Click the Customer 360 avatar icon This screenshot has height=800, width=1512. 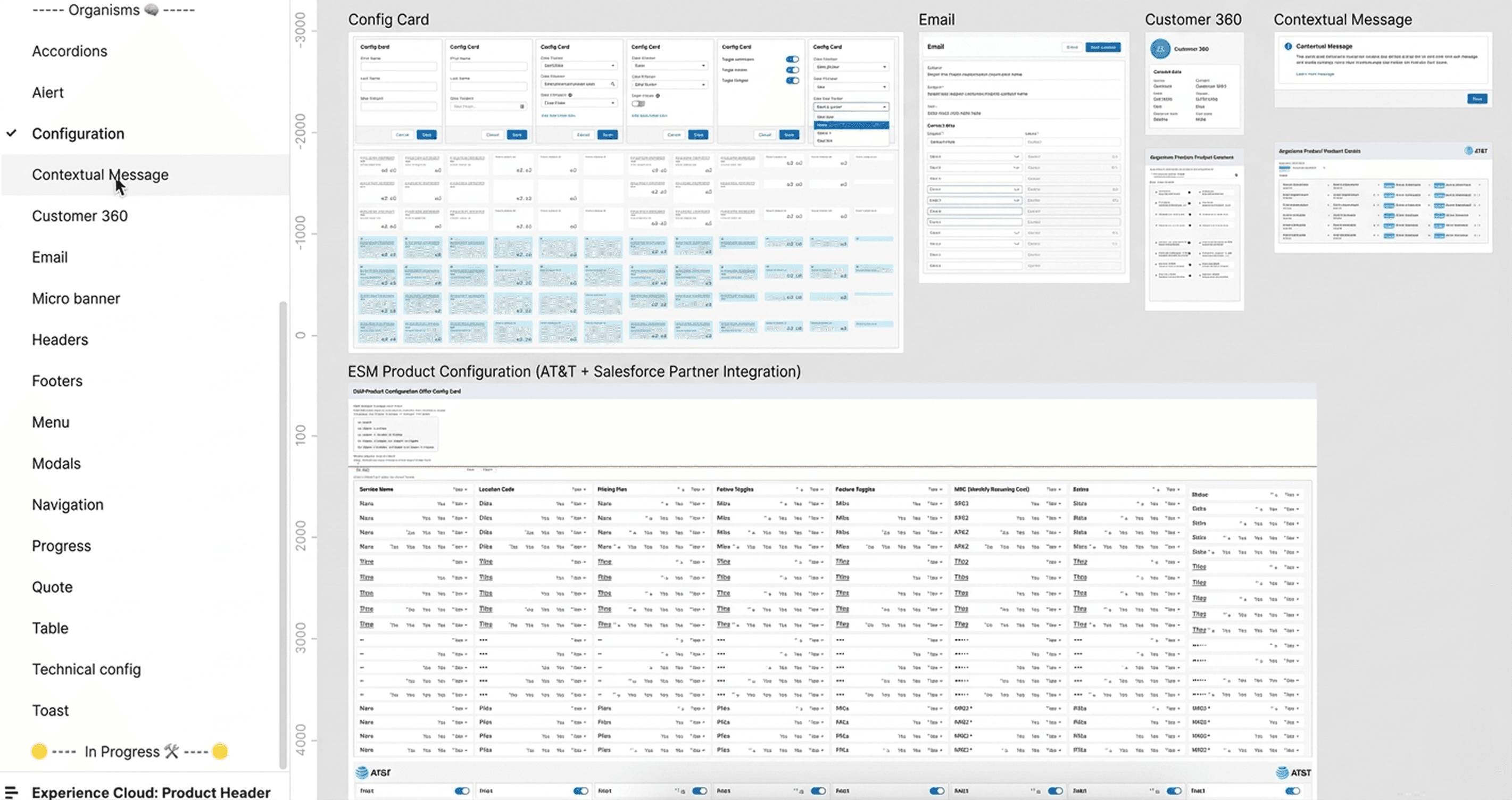pos(1160,49)
